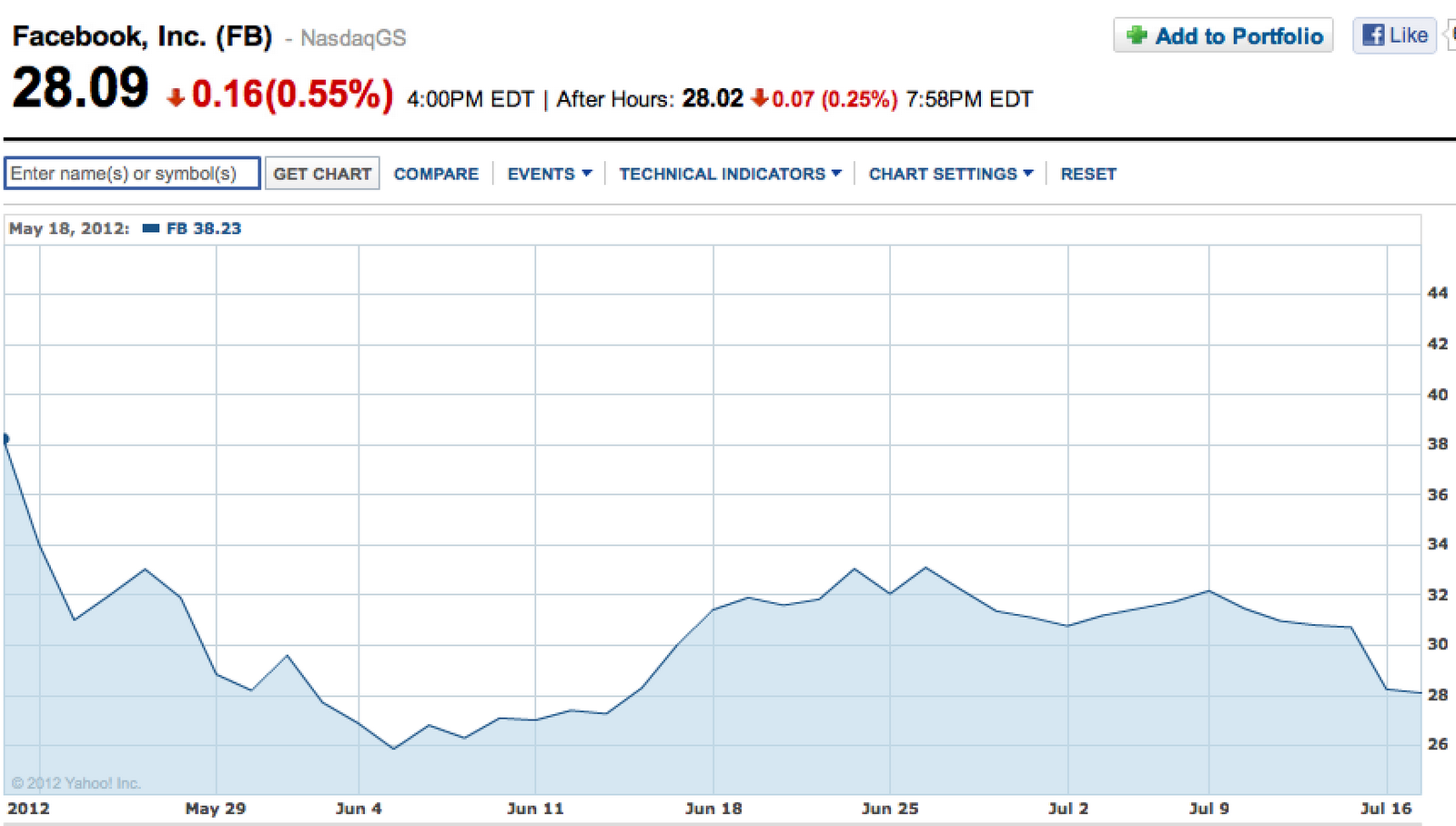
Task: Click the Jun 4 axis label
Action: (359, 808)
